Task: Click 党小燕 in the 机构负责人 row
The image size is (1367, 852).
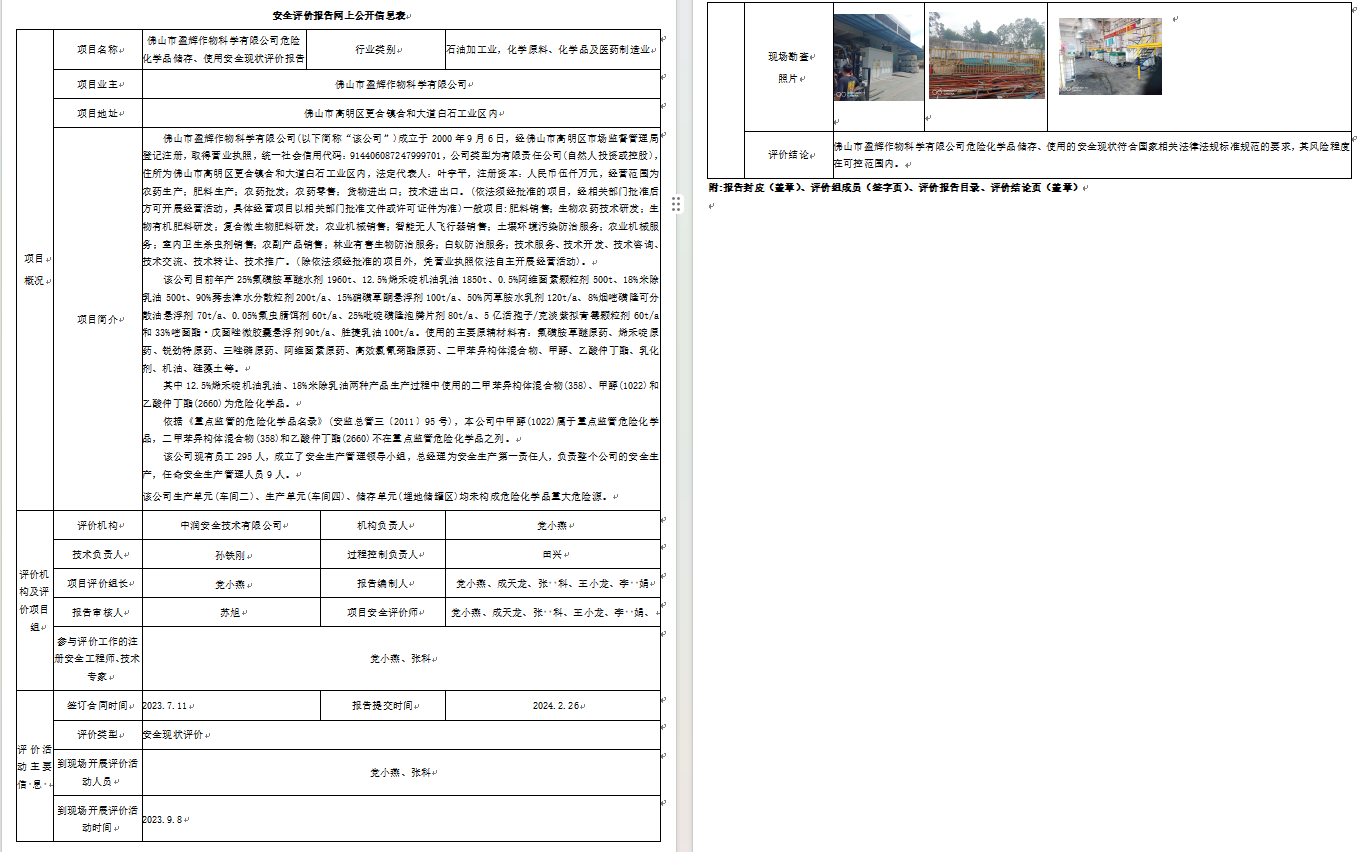Action: click(552, 525)
